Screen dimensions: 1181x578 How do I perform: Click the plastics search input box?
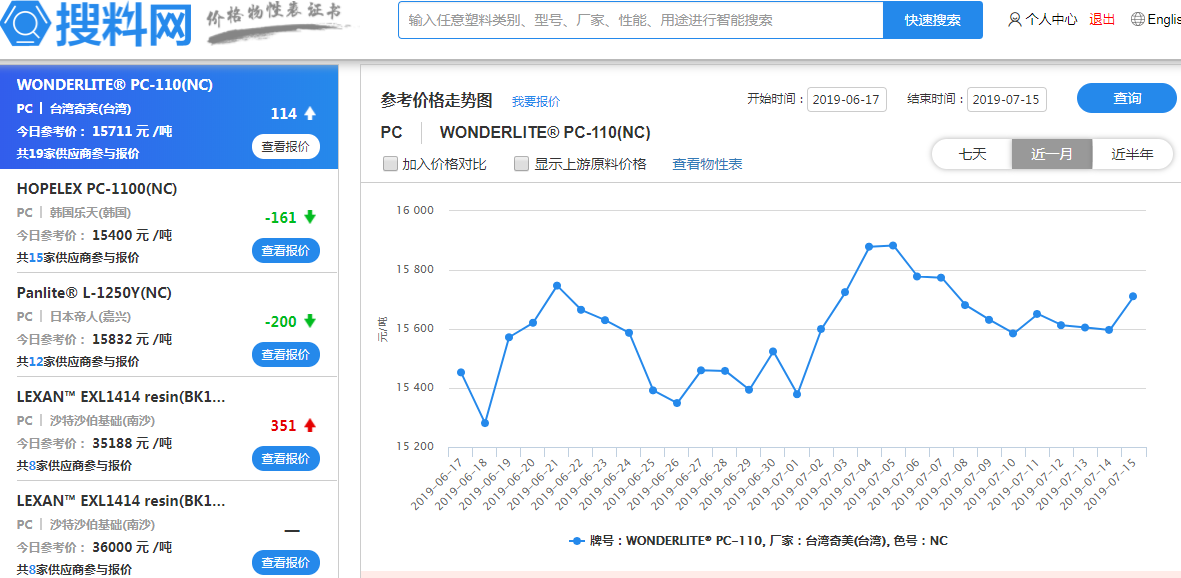(x=640, y=20)
